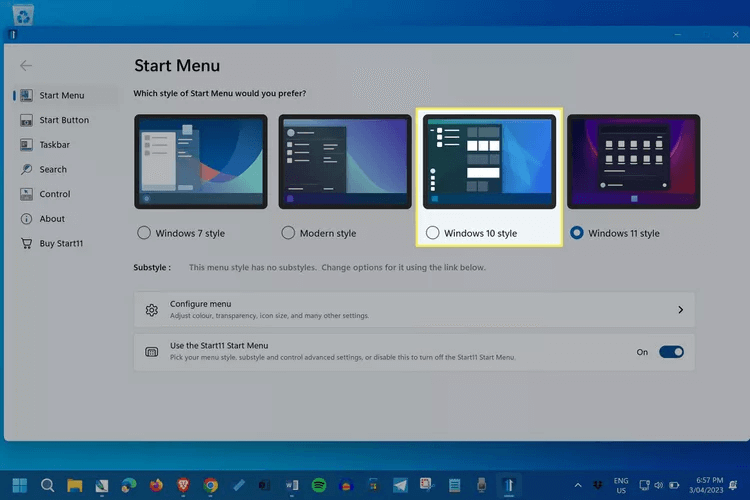The height and width of the screenshot is (500, 750).
Task: Go back using the back arrow
Action: 26,66
